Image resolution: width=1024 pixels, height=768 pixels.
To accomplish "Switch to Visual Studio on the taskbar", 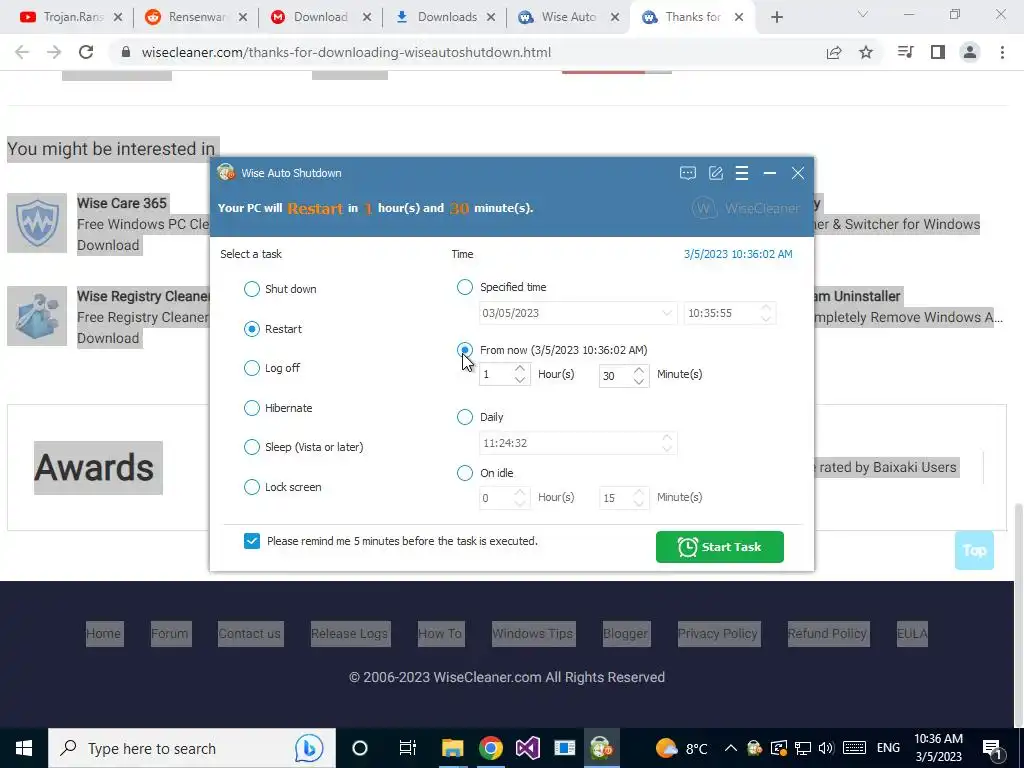I will click(528, 748).
